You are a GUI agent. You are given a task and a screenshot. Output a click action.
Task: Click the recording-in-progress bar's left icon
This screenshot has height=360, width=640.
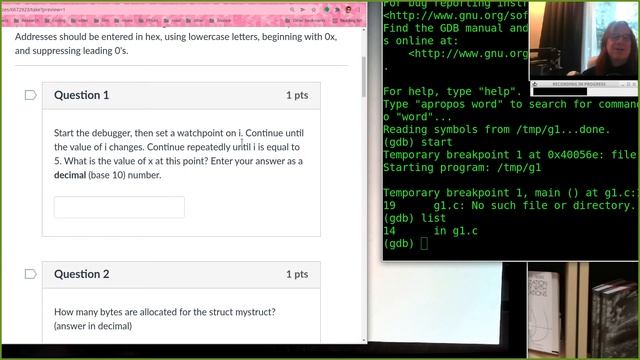point(535,84)
